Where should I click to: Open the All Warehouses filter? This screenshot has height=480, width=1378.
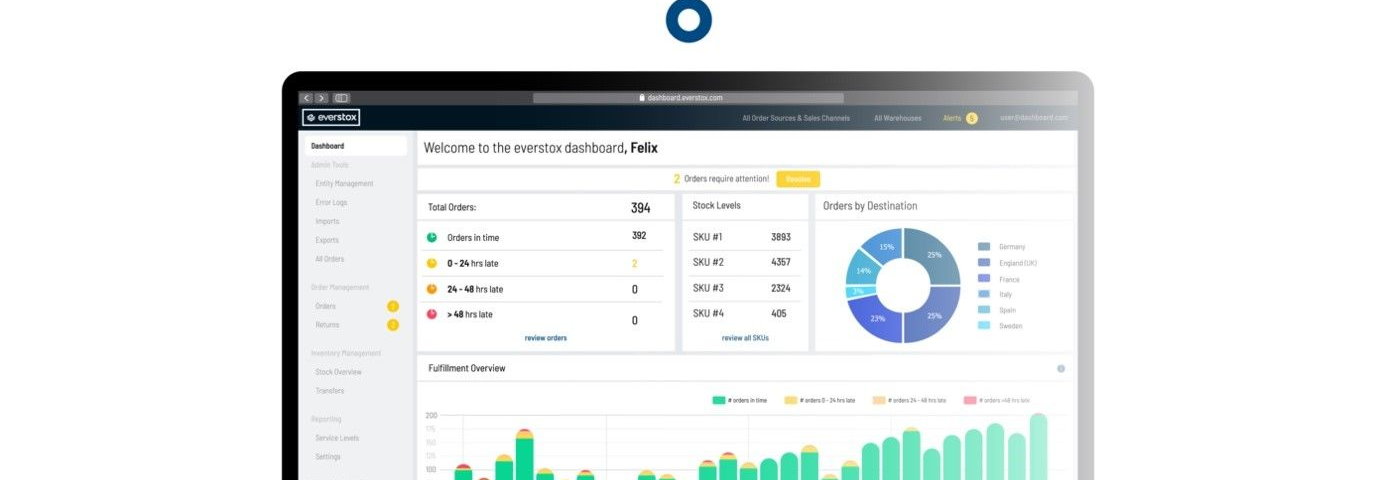898,118
